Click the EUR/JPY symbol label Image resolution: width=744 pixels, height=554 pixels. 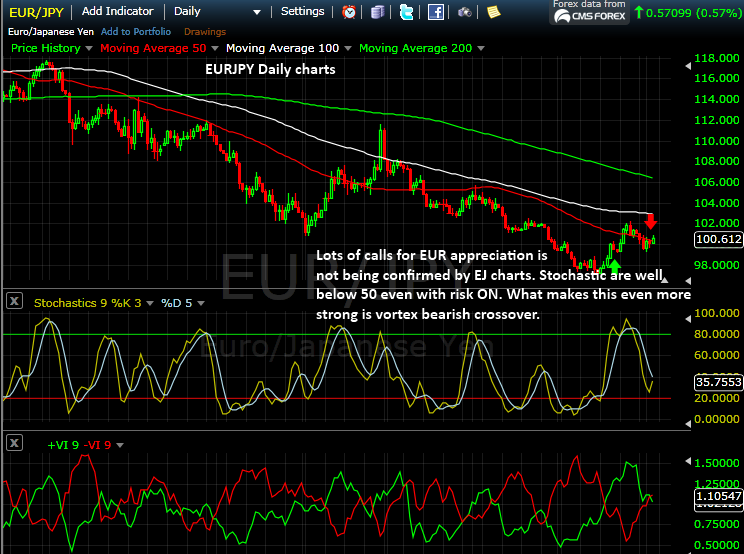(x=36, y=12)
